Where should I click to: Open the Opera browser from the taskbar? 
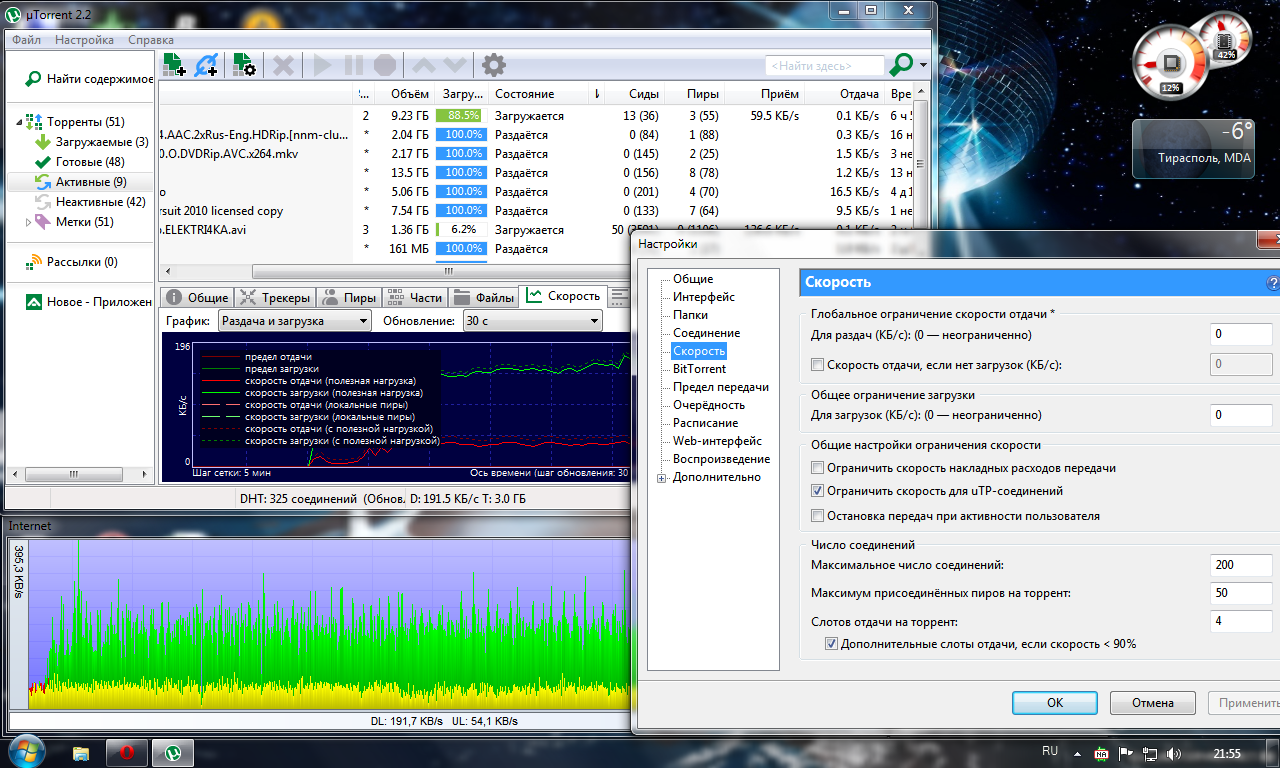coord(128,751)
